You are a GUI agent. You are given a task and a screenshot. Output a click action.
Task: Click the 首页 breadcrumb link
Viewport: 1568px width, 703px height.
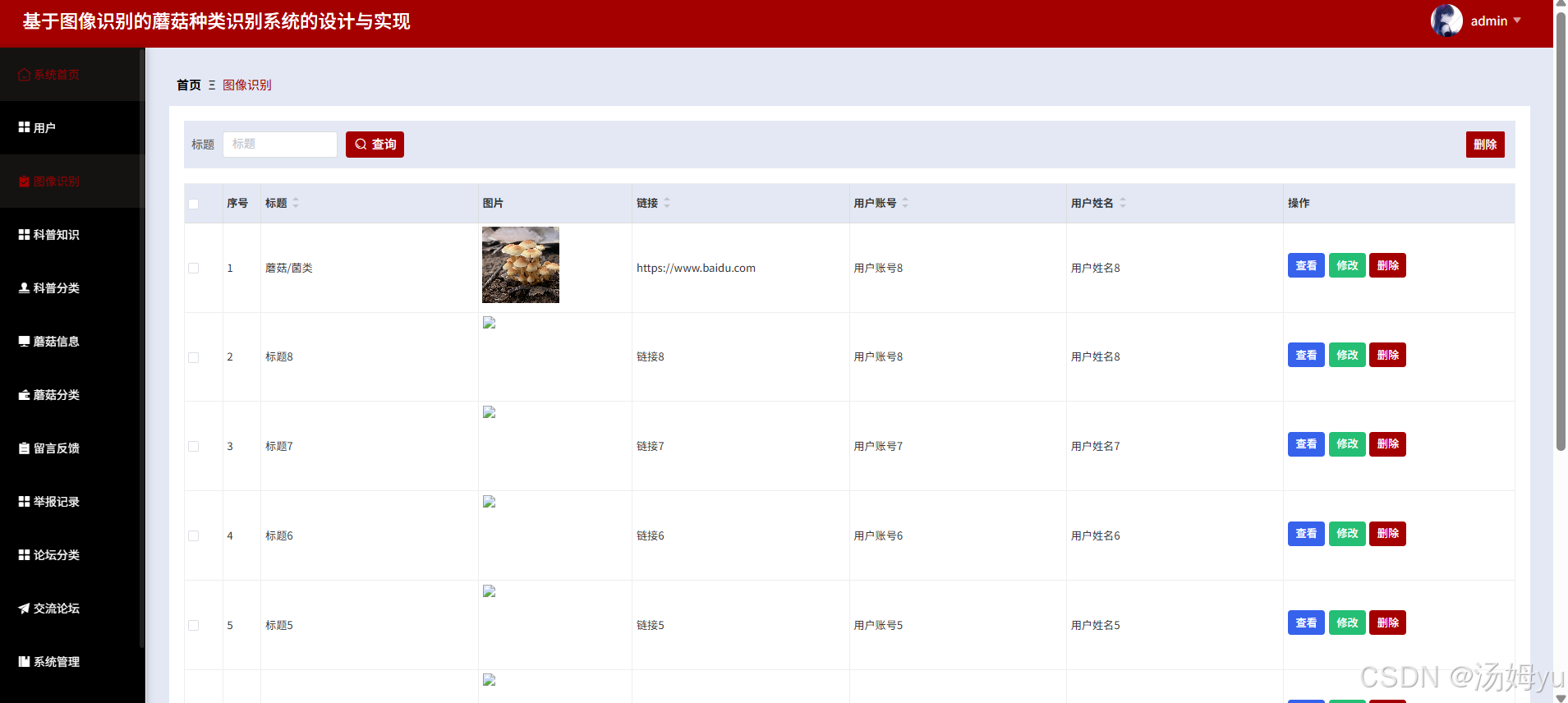[189, 85]
